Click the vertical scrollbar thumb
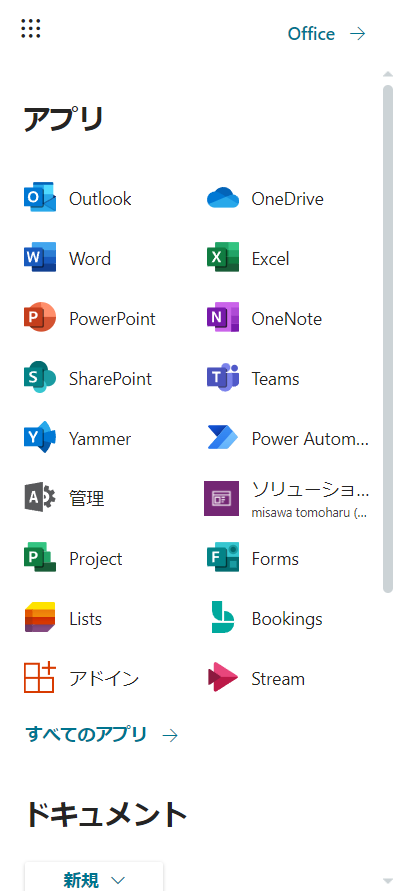398x891 pixels. (x=388, y=339)
